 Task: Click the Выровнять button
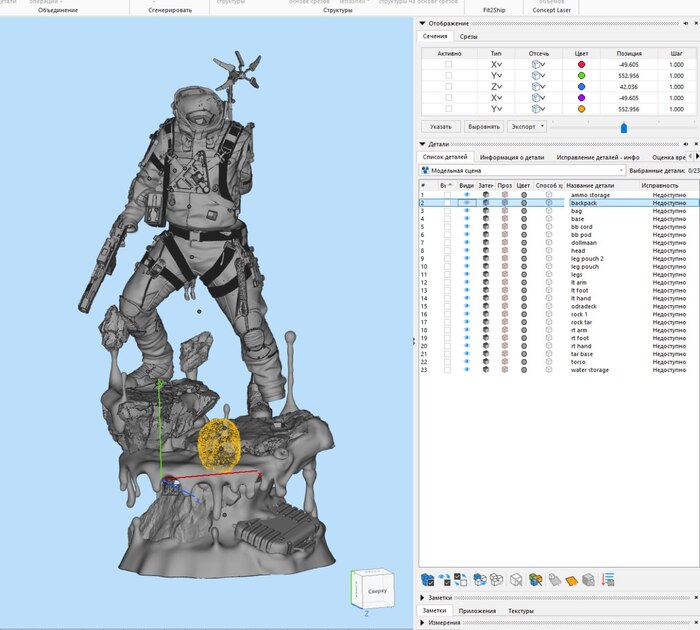(x=483, y=126)
